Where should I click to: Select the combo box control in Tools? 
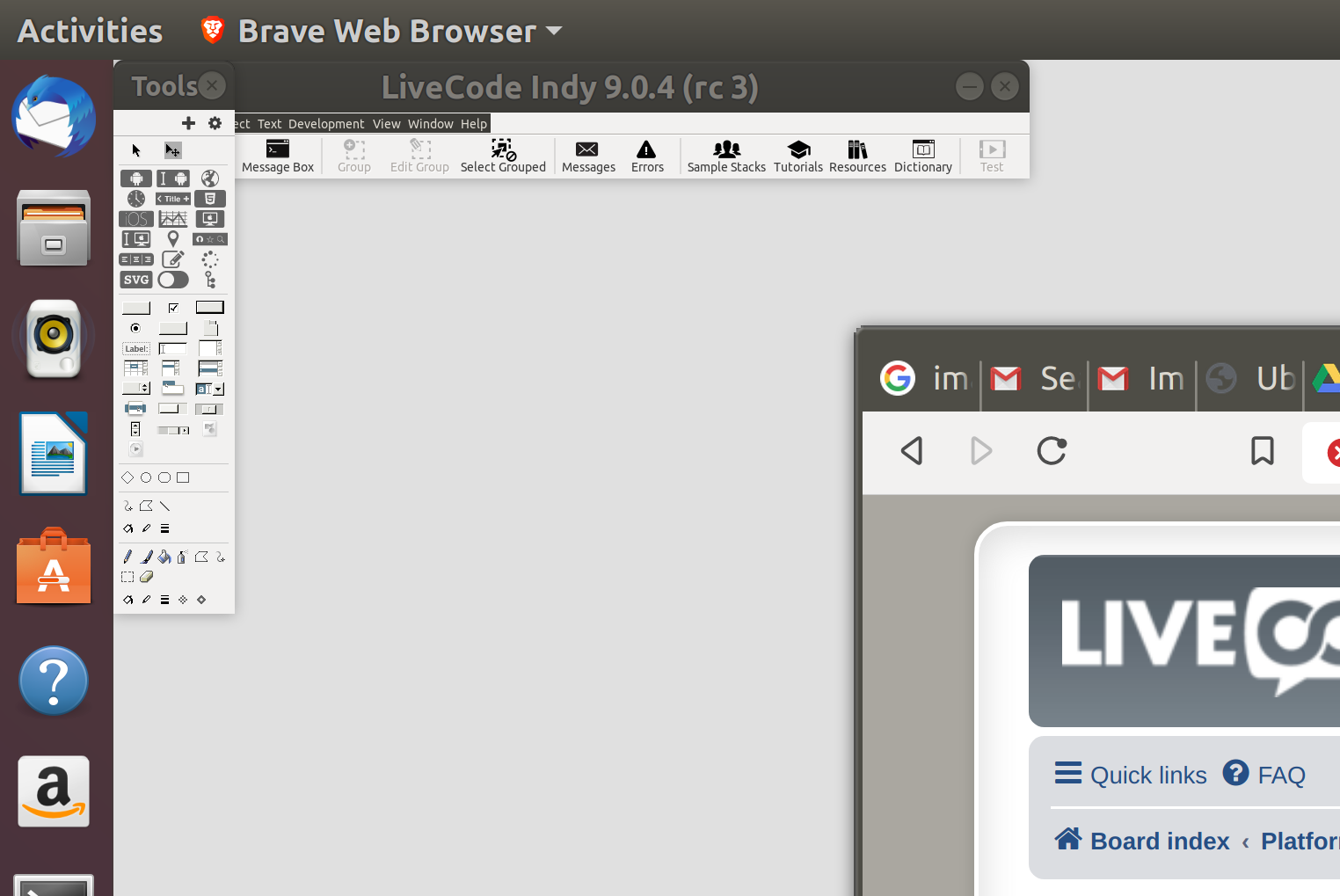210,389
